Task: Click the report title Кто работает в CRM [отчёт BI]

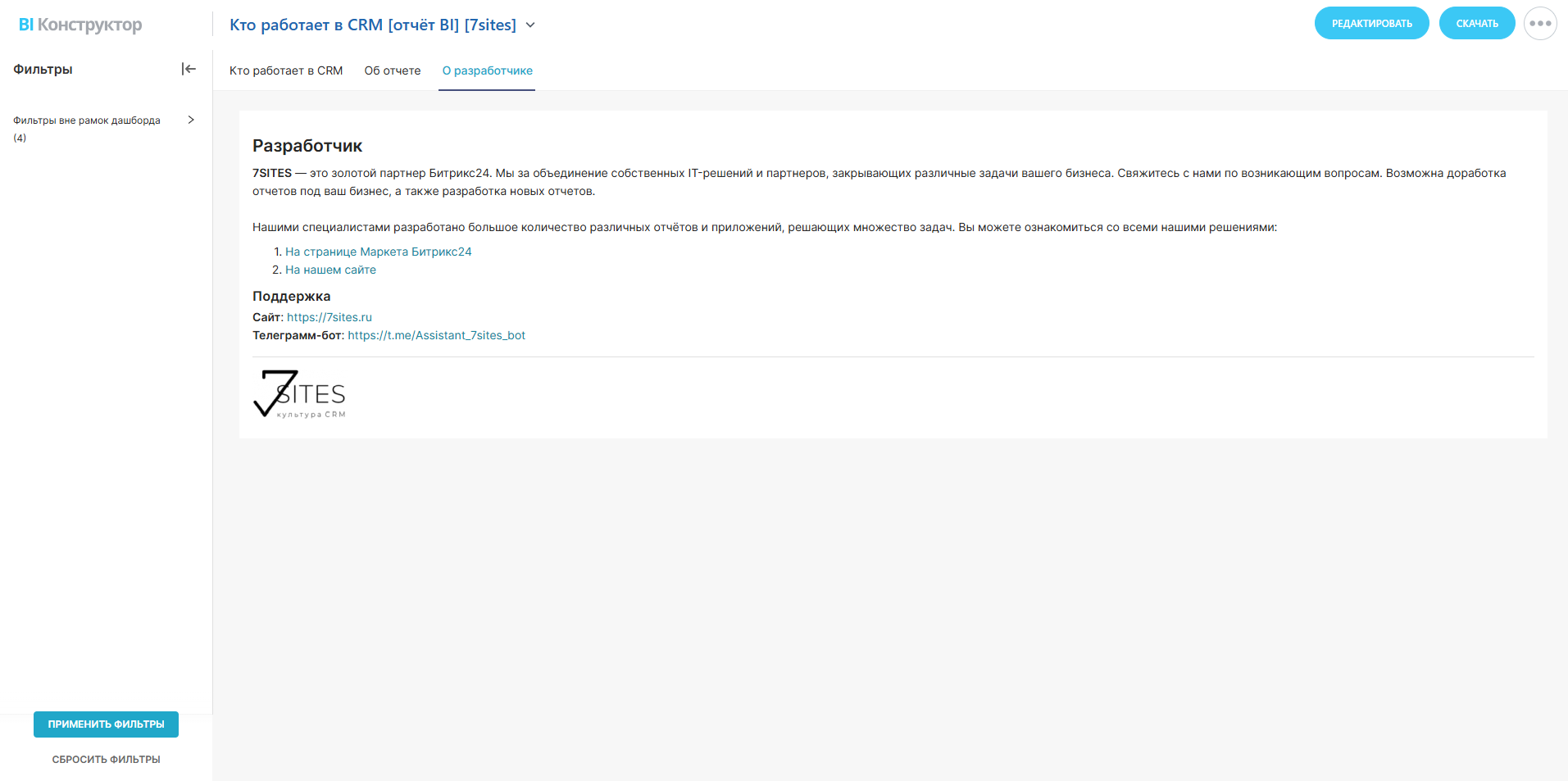Action: [373, 25]
